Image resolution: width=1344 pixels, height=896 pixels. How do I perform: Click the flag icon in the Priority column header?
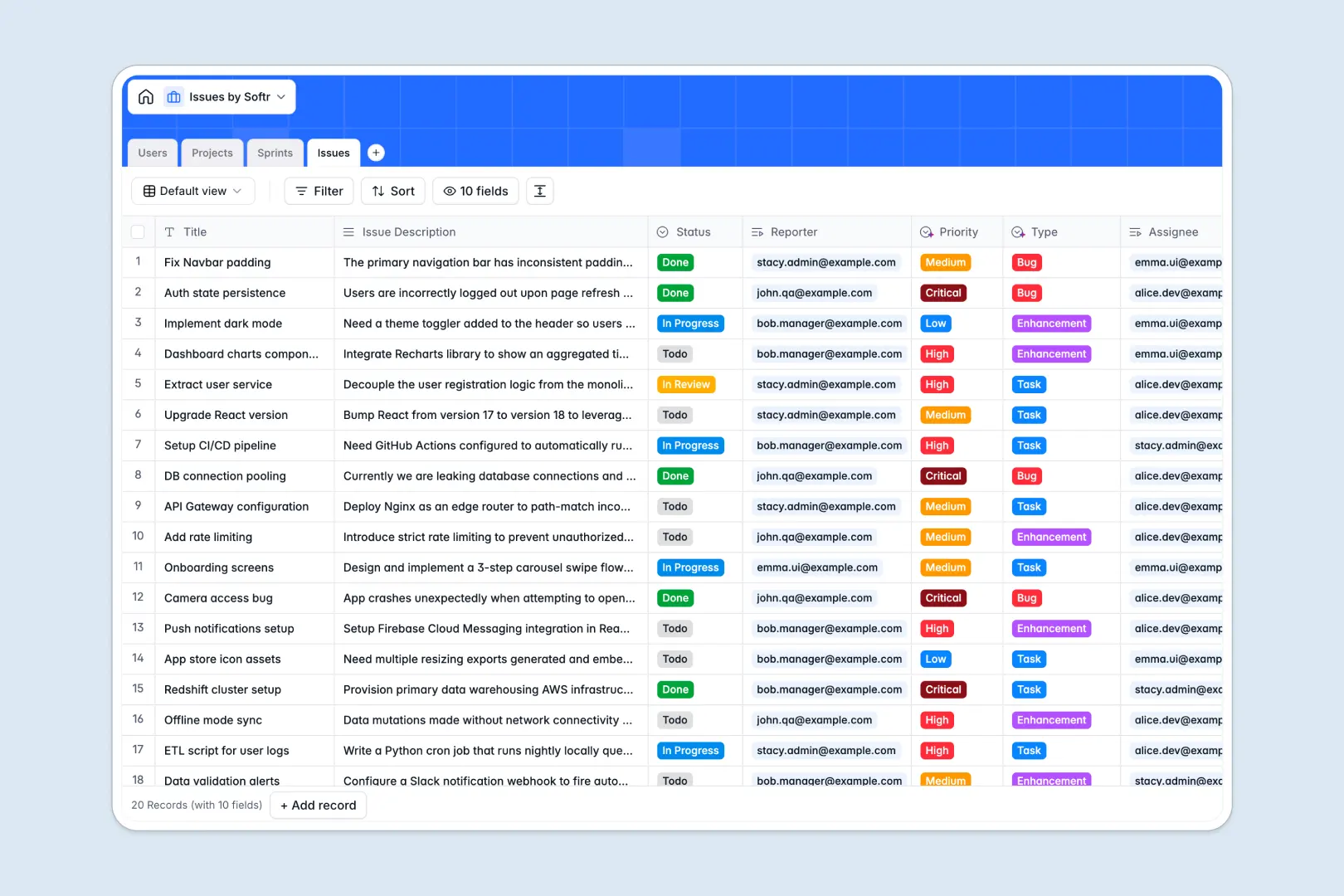click(x=926, y=231)
